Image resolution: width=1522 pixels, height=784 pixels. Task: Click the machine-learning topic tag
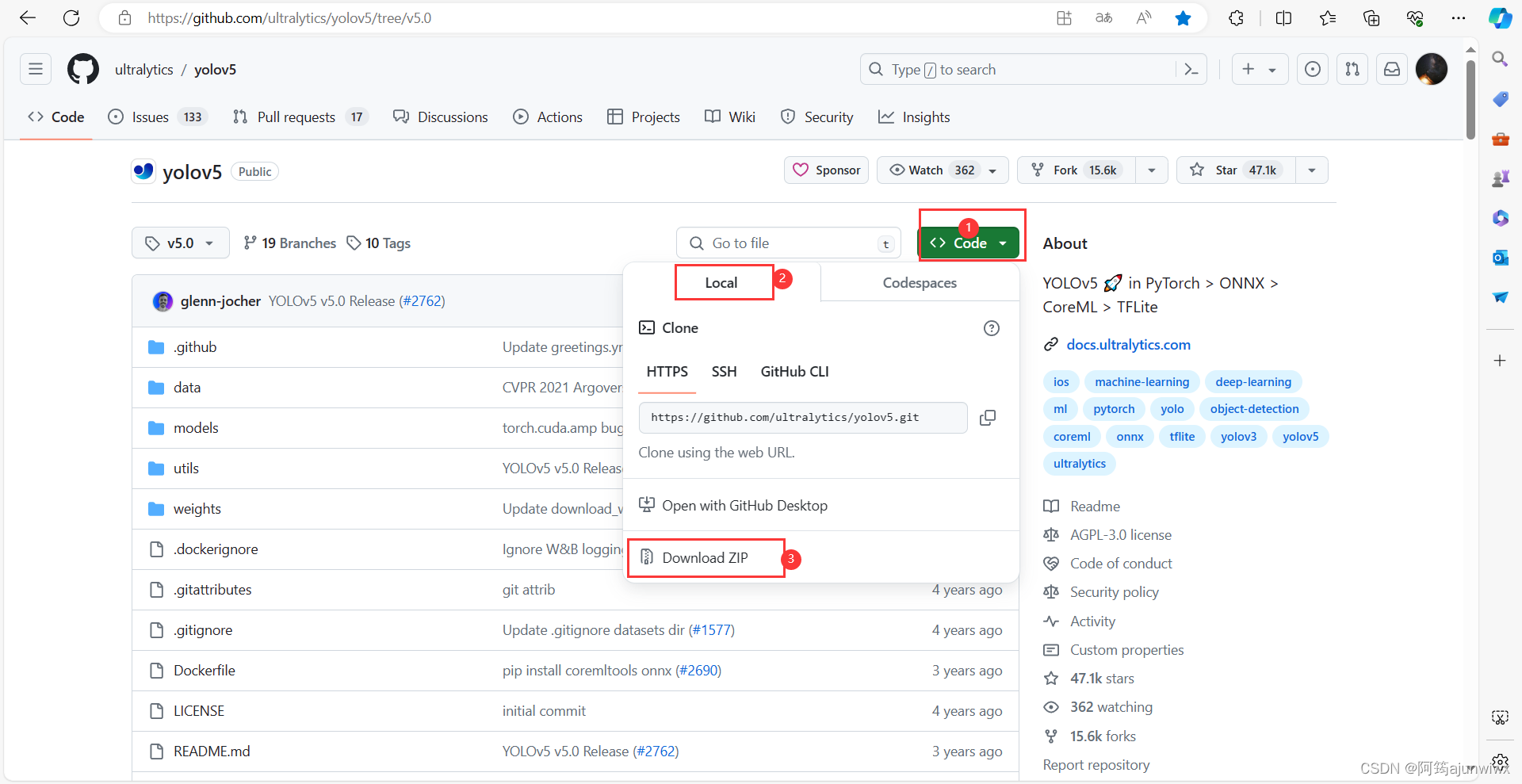pyautogui.click(x=1141, y=382)
